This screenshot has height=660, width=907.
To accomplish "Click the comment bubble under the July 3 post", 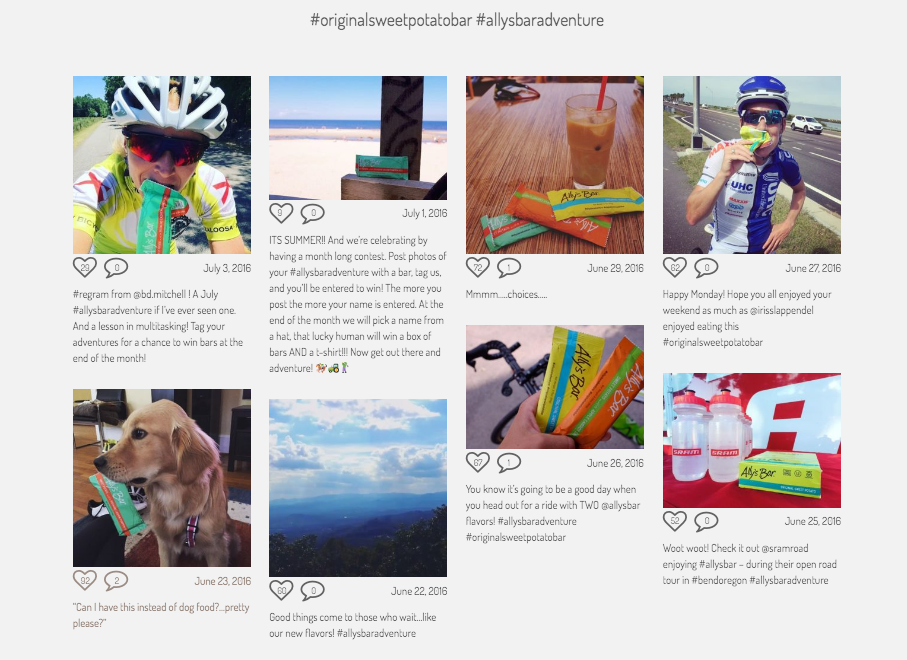I will click(x=116, y=268).
